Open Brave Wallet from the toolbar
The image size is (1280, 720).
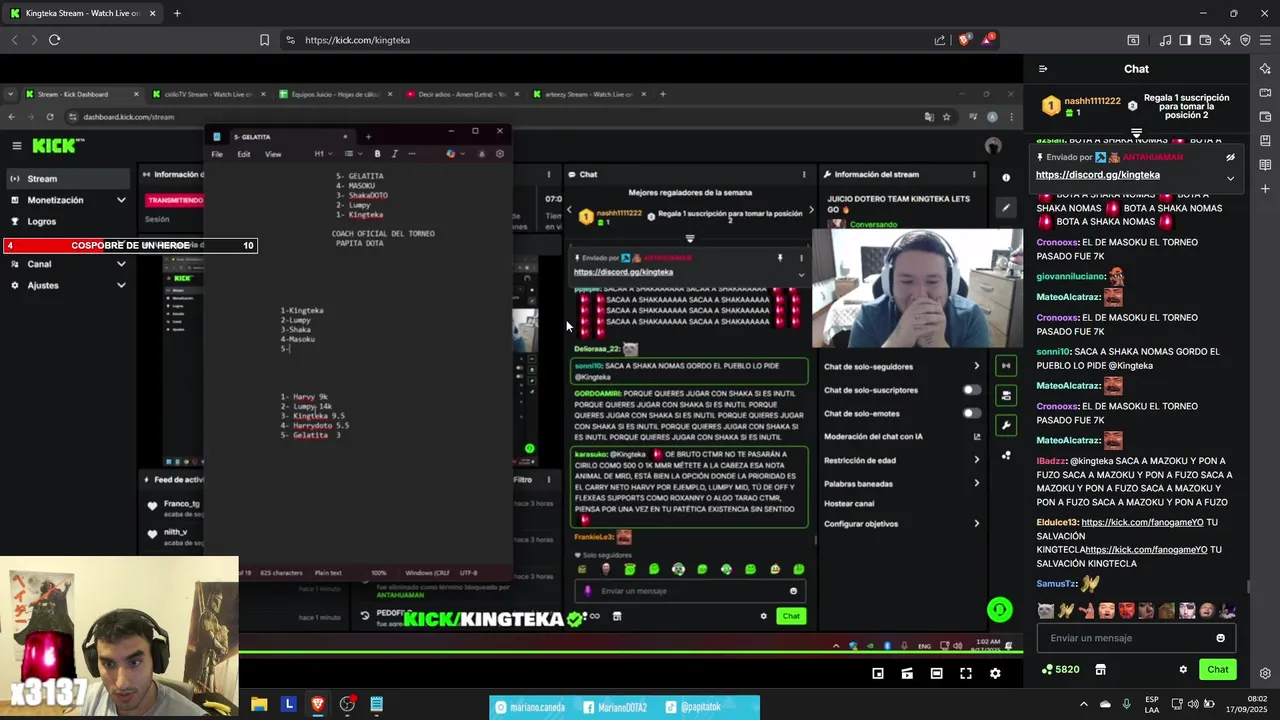tap(1205, 40)
